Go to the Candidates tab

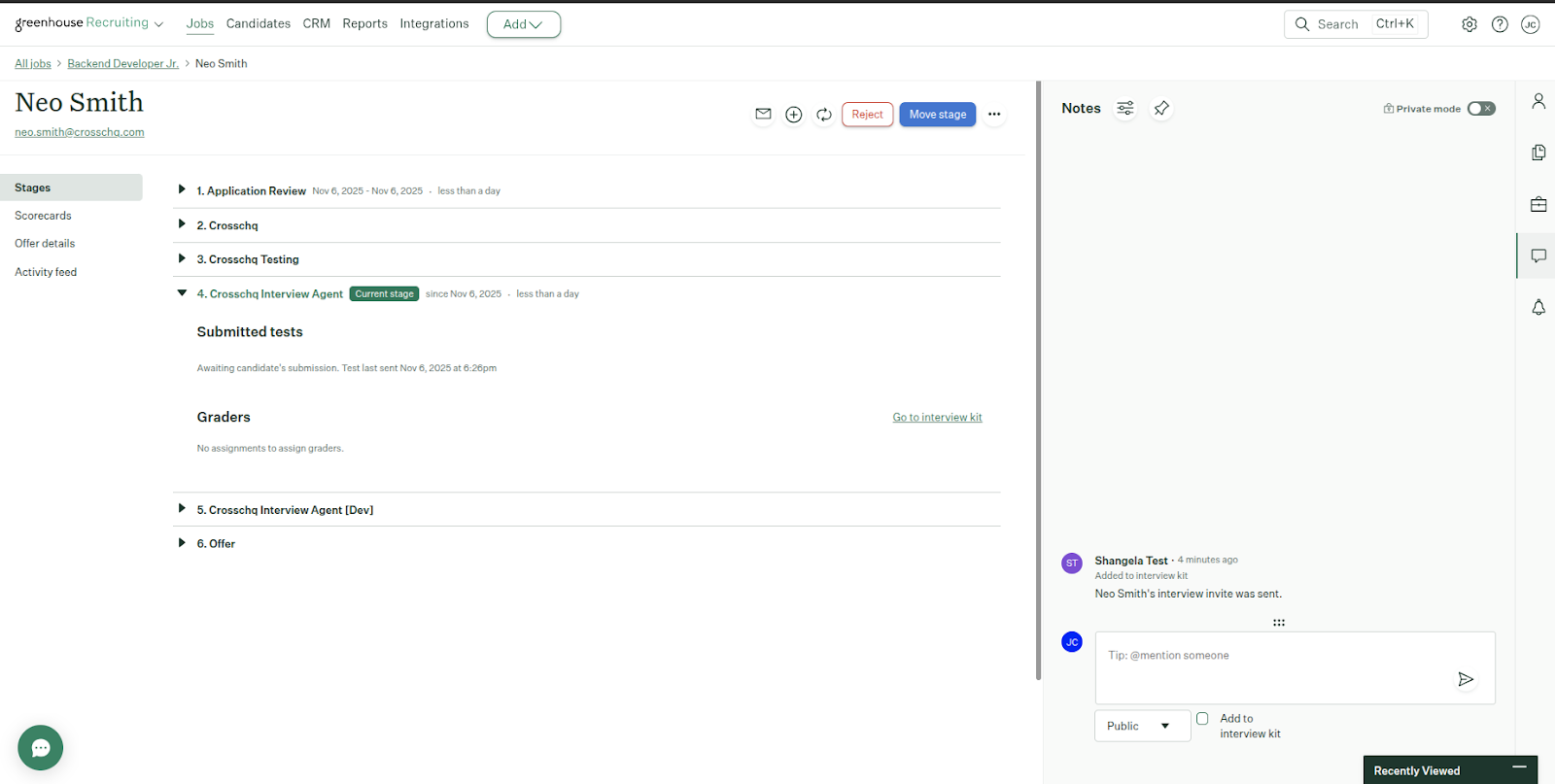tap(258, 23)
